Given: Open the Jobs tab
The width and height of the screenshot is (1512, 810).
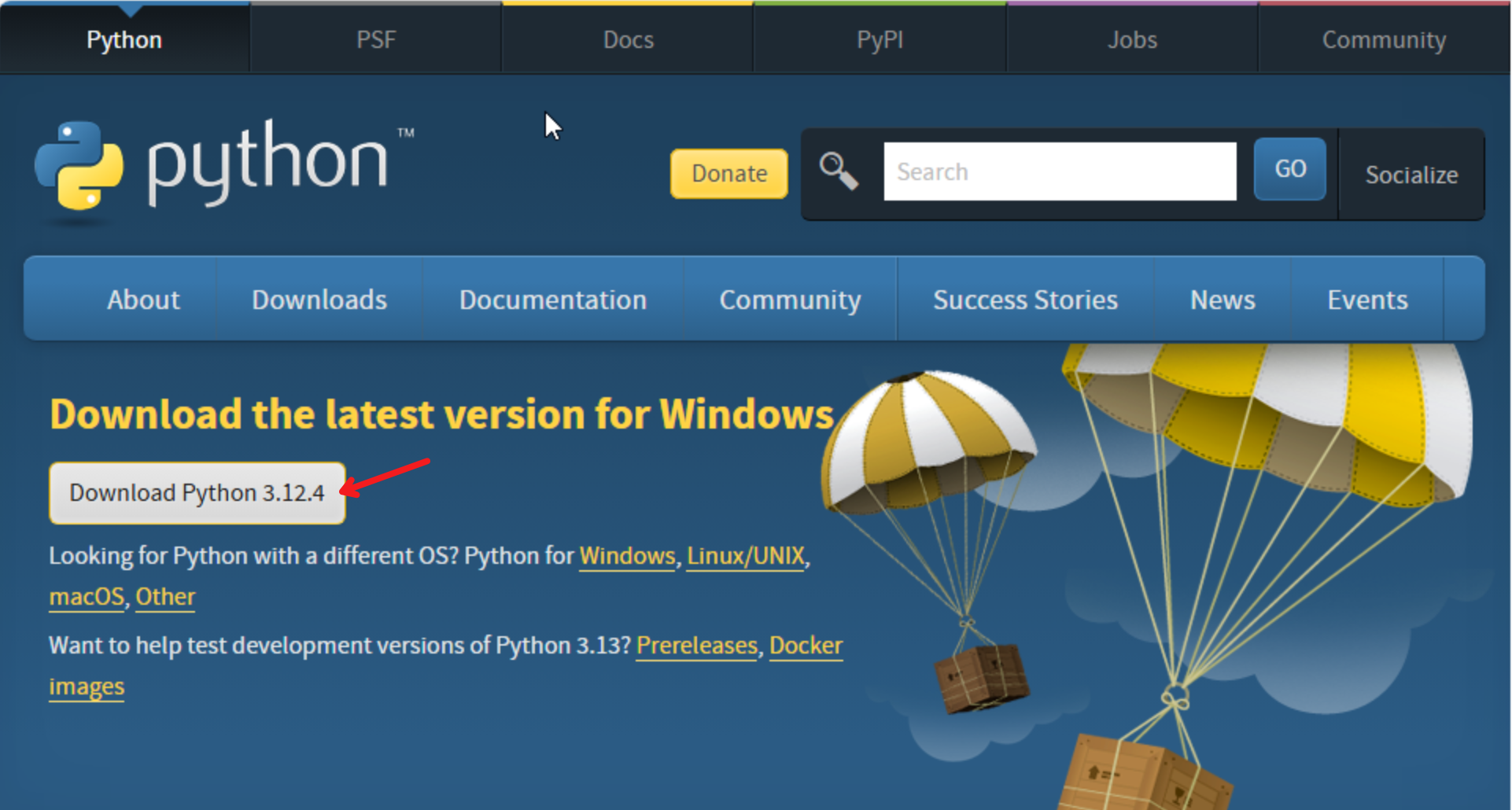Looking at the screenshot, I should point(1133,39).
